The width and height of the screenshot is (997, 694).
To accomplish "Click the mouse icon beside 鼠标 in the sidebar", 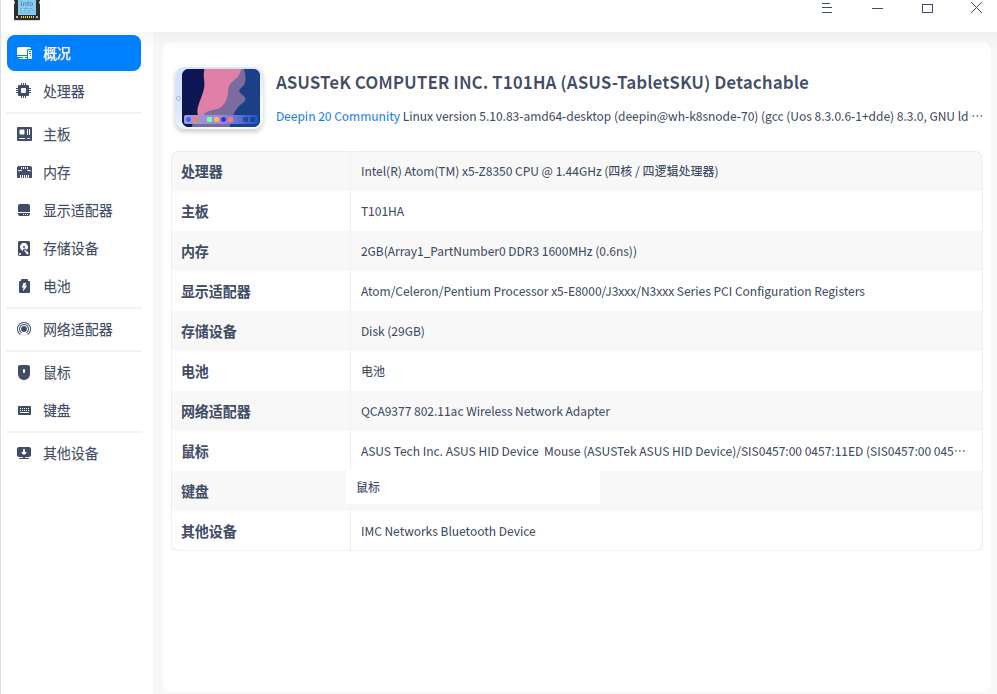I will pyautogui.click(x=24, y=373).
